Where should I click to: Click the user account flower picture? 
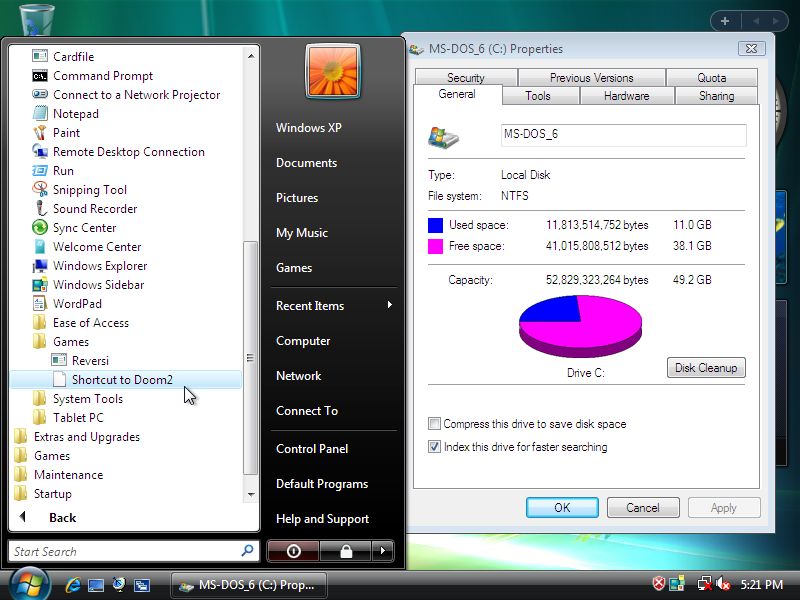click(333, 71)
